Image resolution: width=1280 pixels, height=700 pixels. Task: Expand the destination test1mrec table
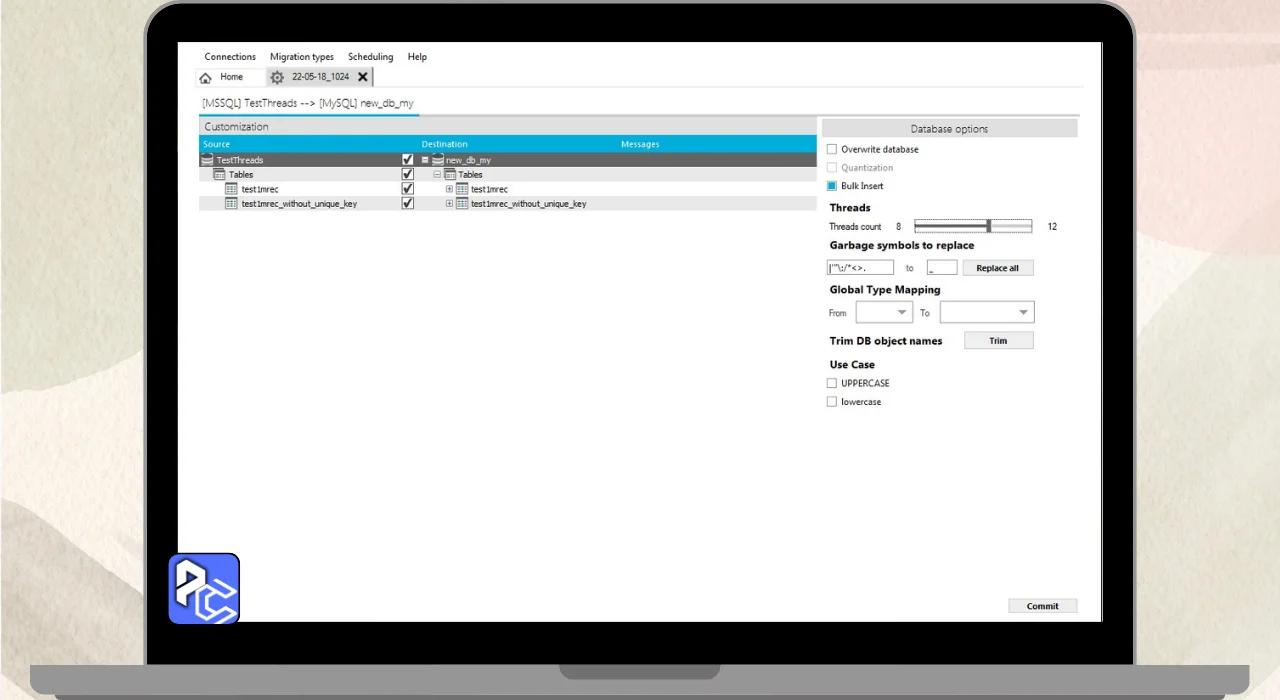449,189
